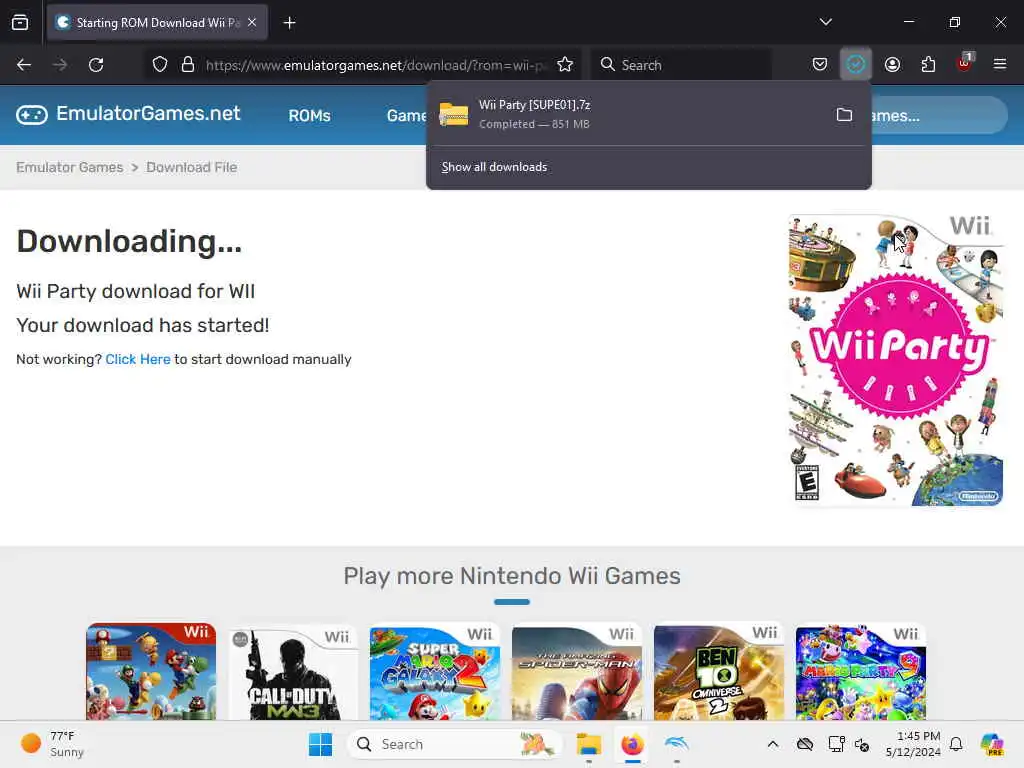Click the emulatorgames.net URL address bar
This screenshot has height=768, width=1024.
[375, 65]
